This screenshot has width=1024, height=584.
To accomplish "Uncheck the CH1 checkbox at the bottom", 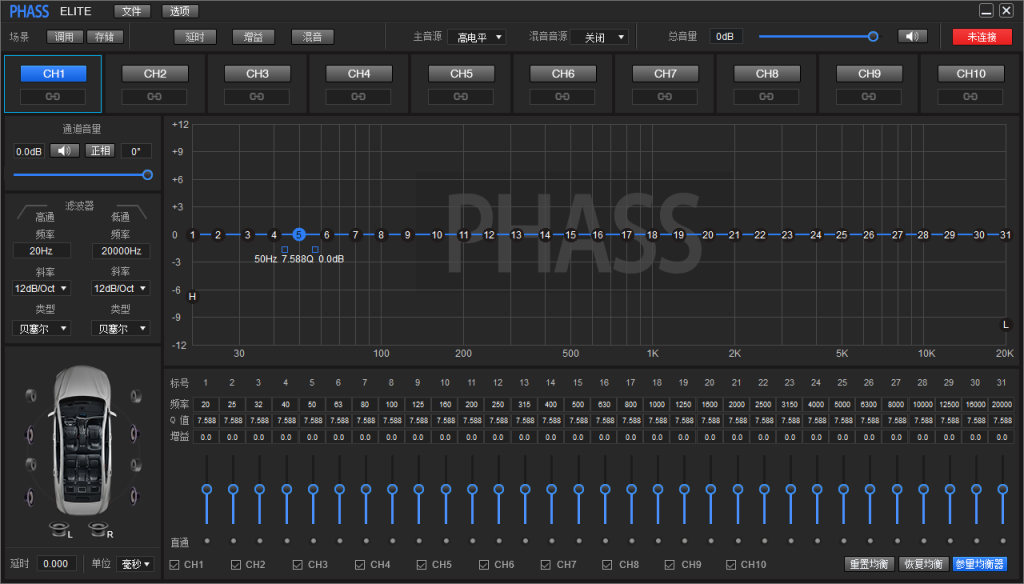I will pyautogui.click(x=174, y=564).
